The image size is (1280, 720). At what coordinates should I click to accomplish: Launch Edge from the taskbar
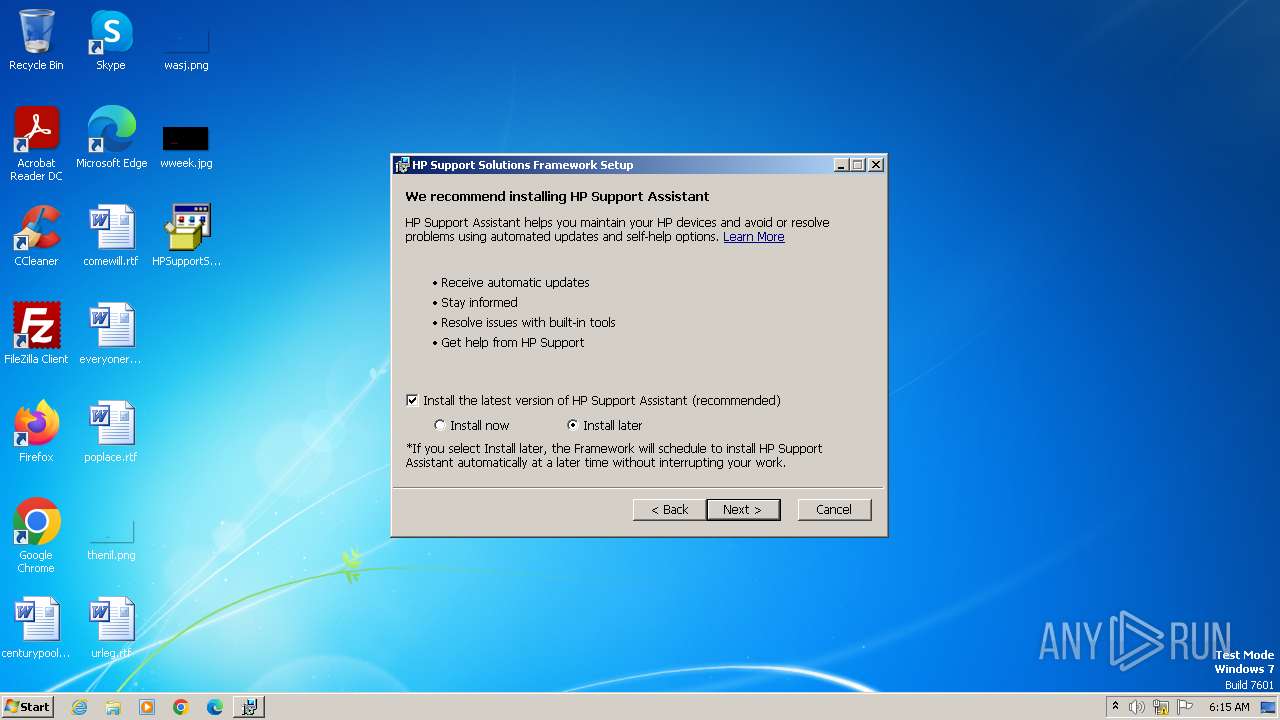click(x=215, y=707)
